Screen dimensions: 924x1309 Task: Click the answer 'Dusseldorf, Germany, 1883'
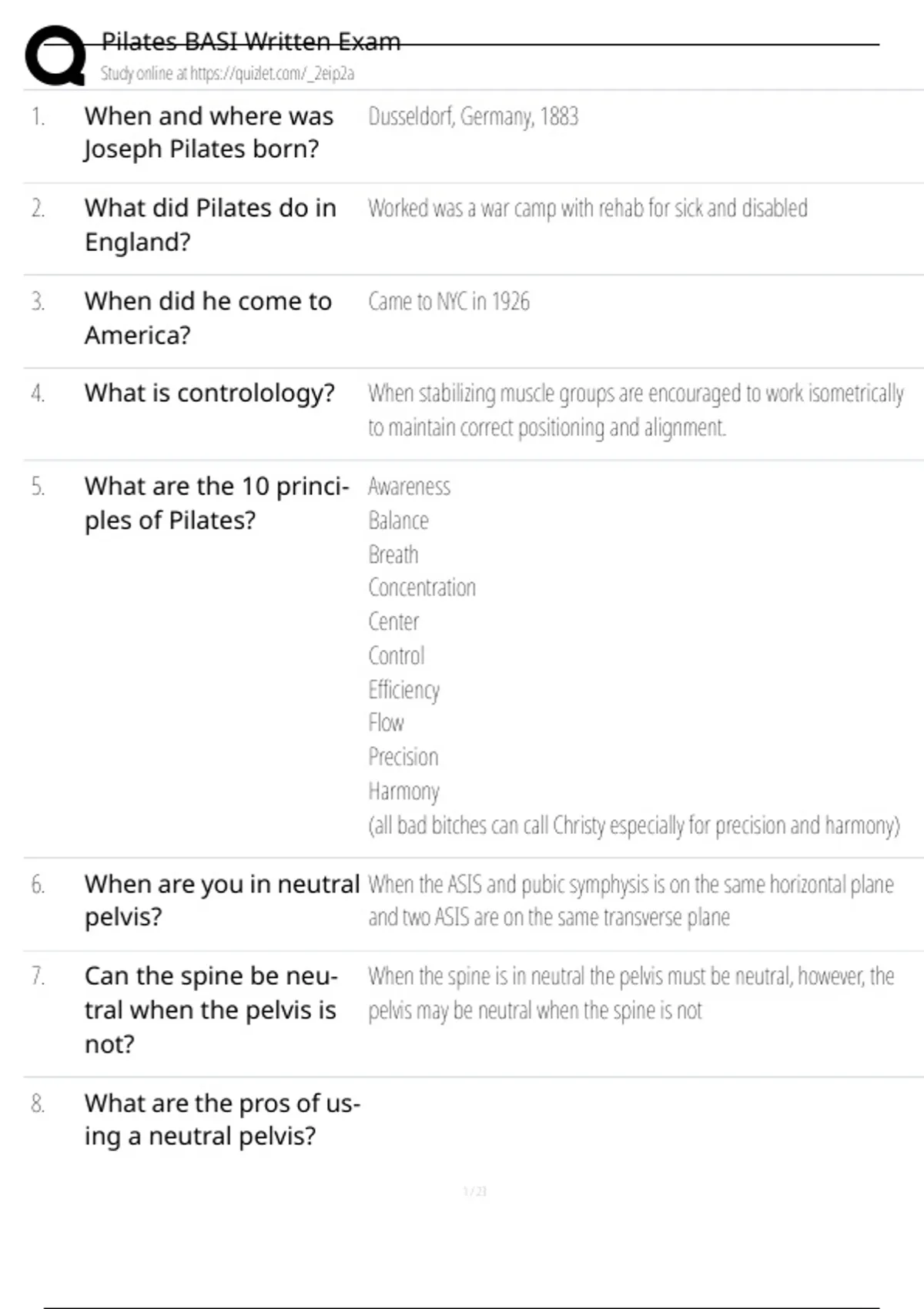473,117
